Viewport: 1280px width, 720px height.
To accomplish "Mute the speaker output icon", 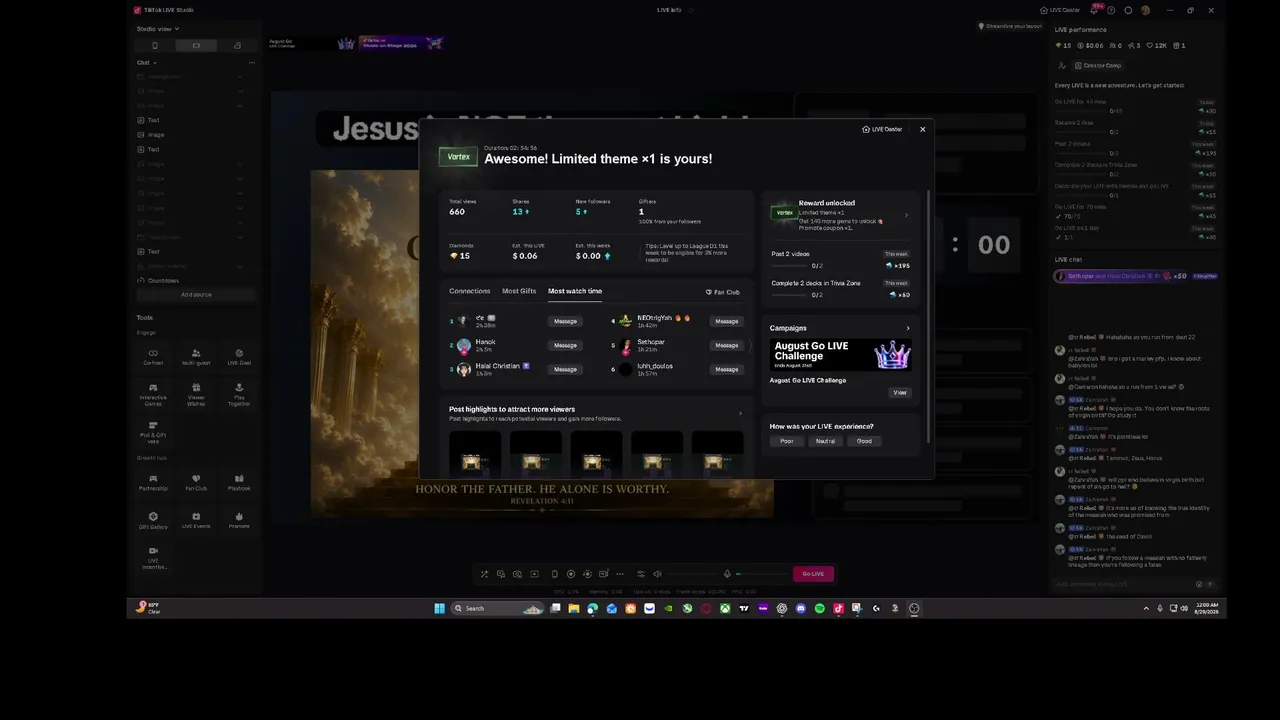I will point(657,574).
